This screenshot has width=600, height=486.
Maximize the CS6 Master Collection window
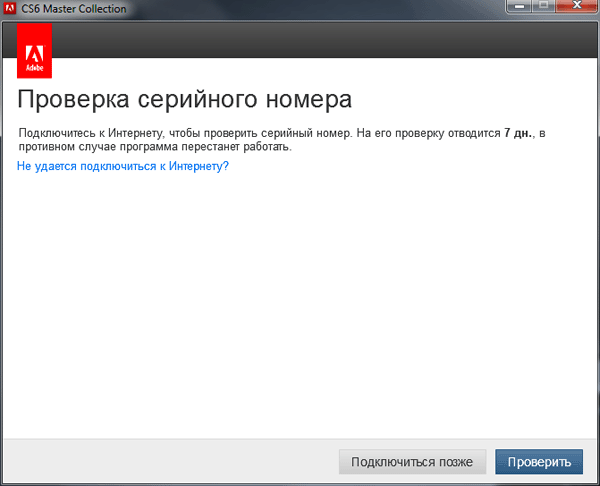point(543,6)
